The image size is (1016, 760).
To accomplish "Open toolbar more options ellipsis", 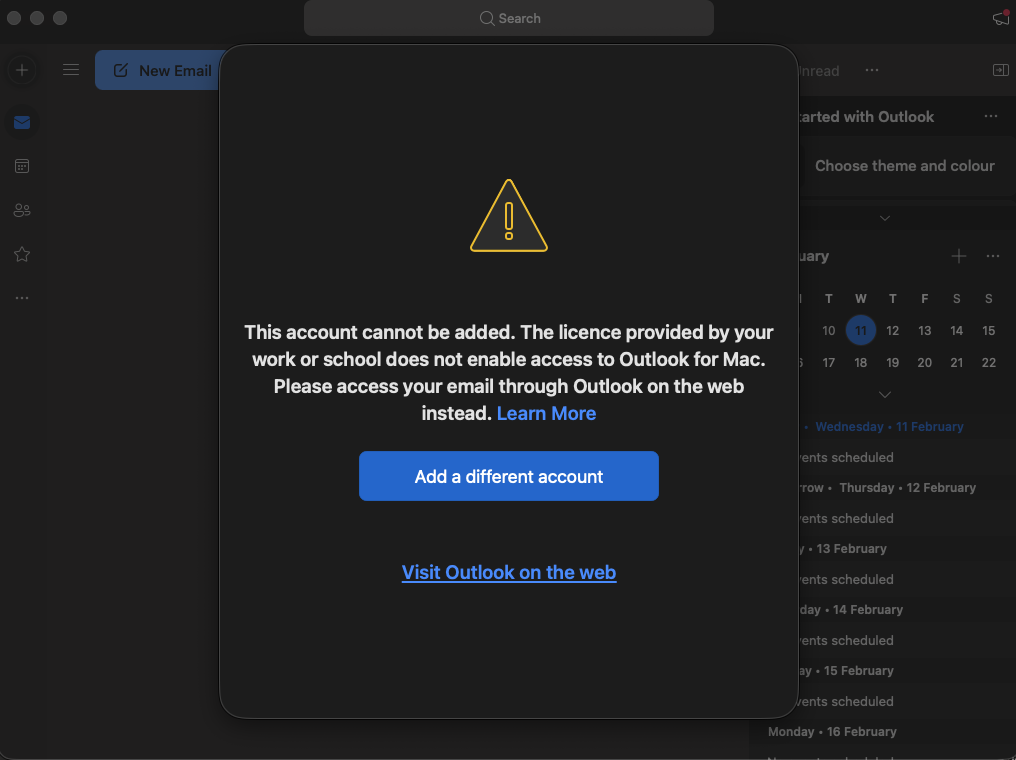I will (x=872, y=70).
